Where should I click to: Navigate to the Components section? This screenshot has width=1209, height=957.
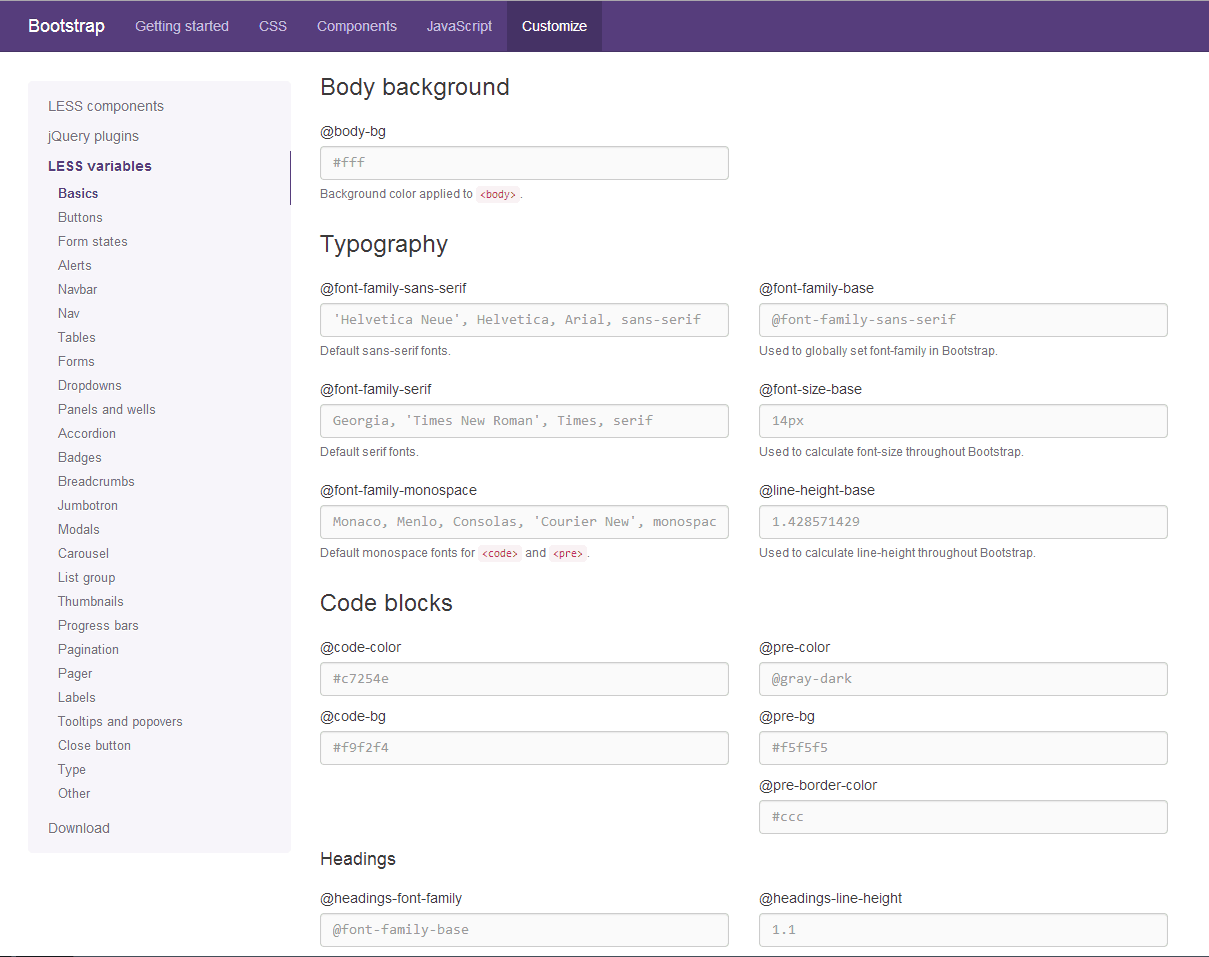coord(357,26)
